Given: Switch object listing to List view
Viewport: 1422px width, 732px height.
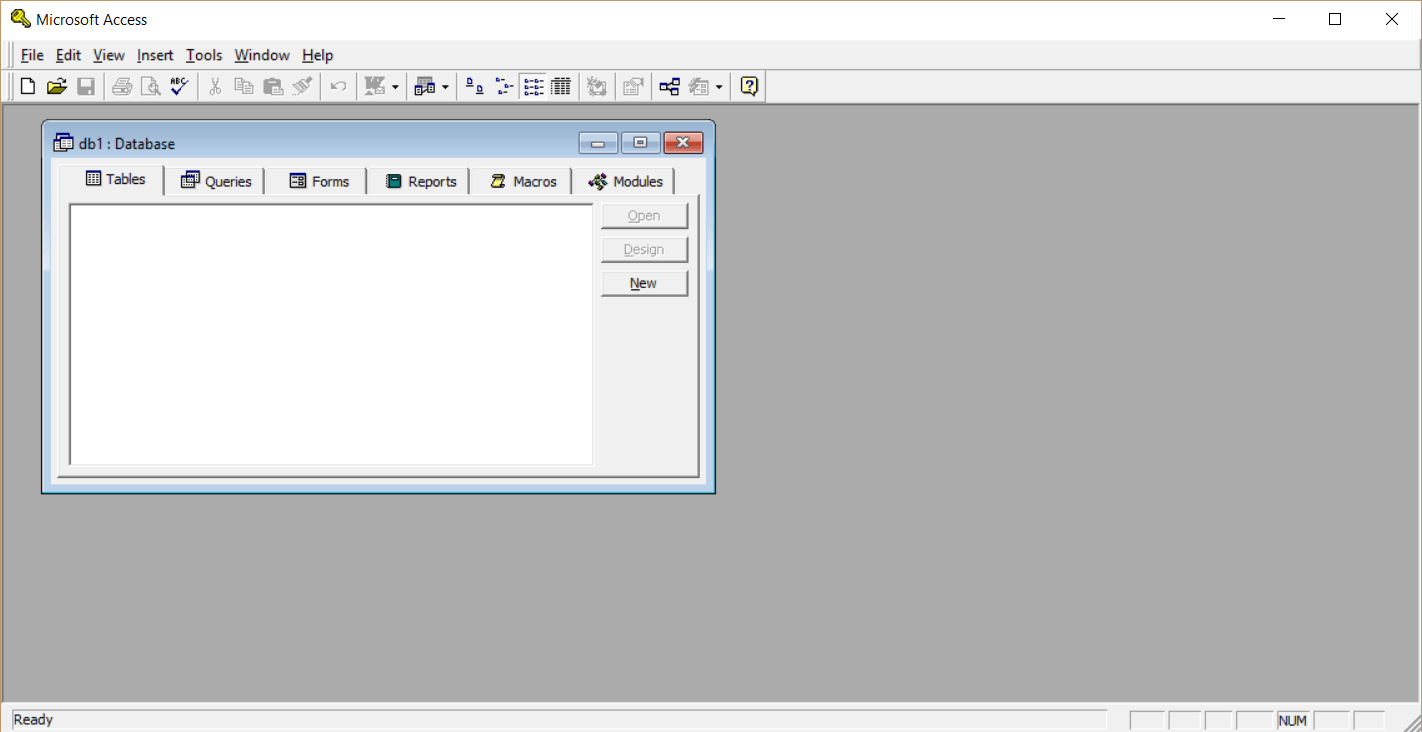Looking at the screenshot, I should tap(533, 86).
